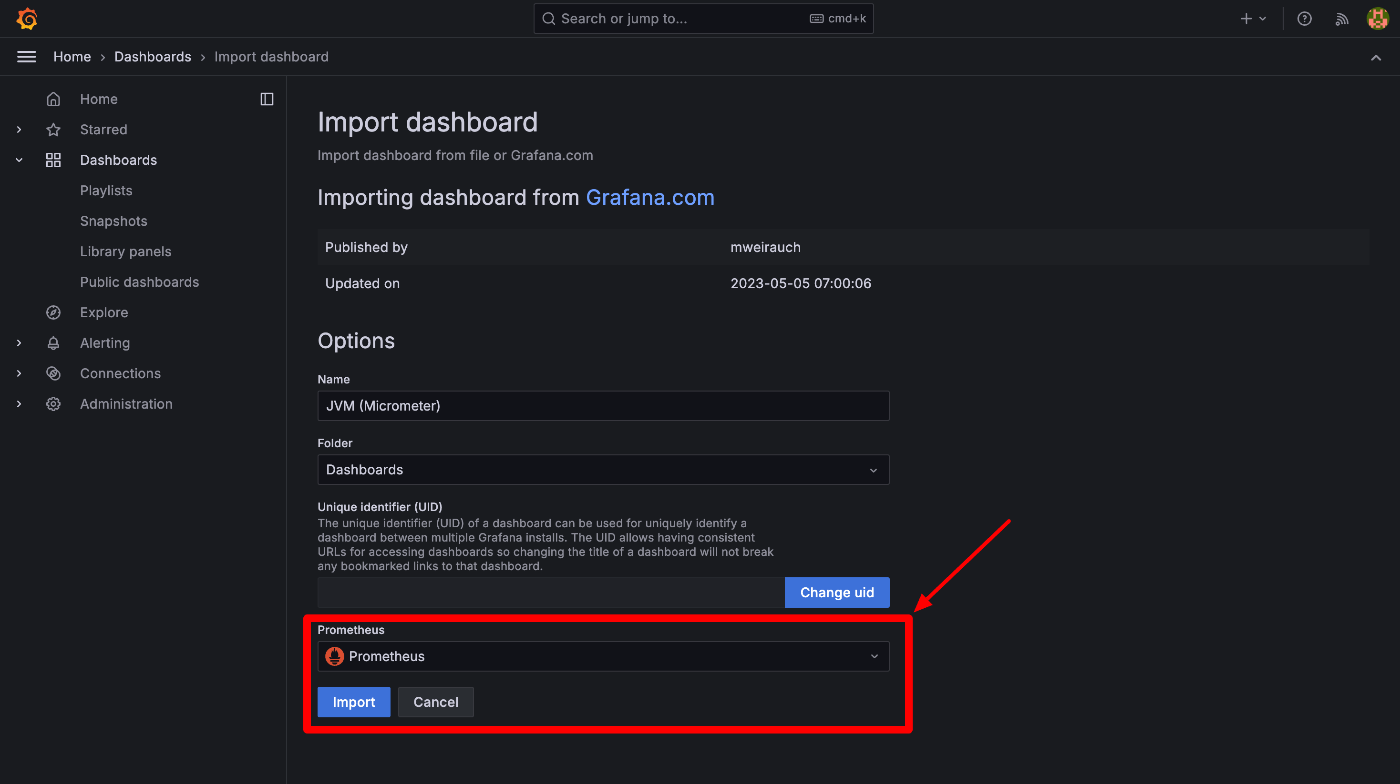
Task: Click the Name field with JVM (Micrometer)
Action: pos(603,406)
